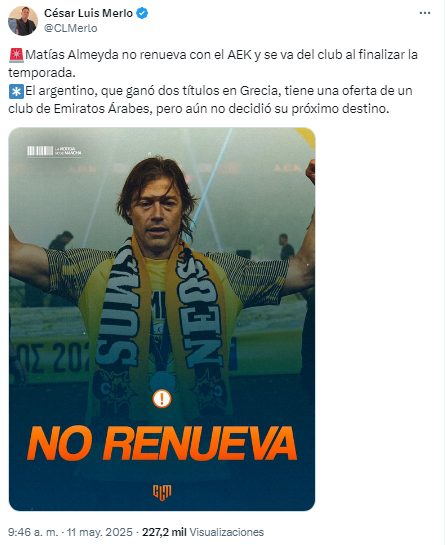The width and height of the screenshot is (445, 545).
Task: Click the 11 may. 2025 date
Action: pyautogui.click(x=100, y=532)
